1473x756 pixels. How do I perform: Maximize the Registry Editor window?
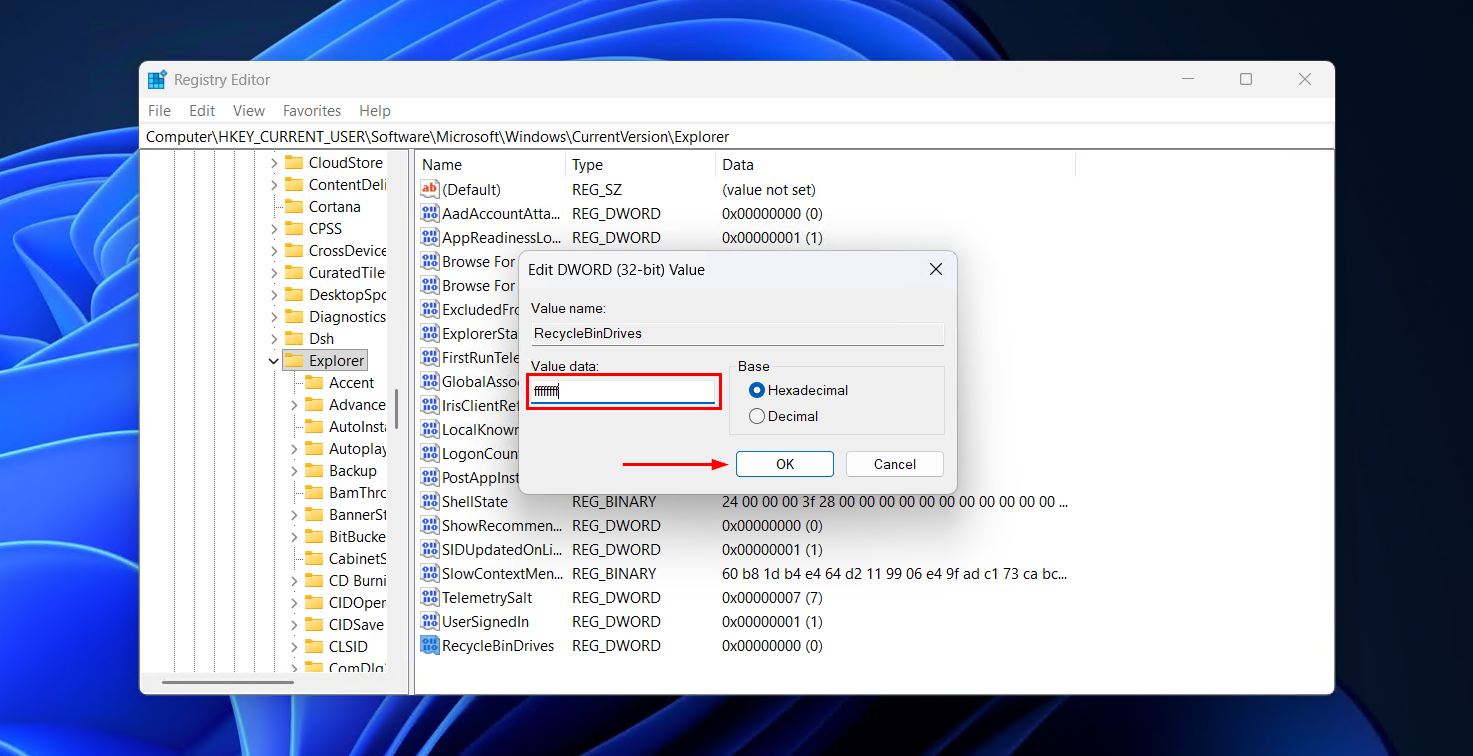[x=1246, y=79]
